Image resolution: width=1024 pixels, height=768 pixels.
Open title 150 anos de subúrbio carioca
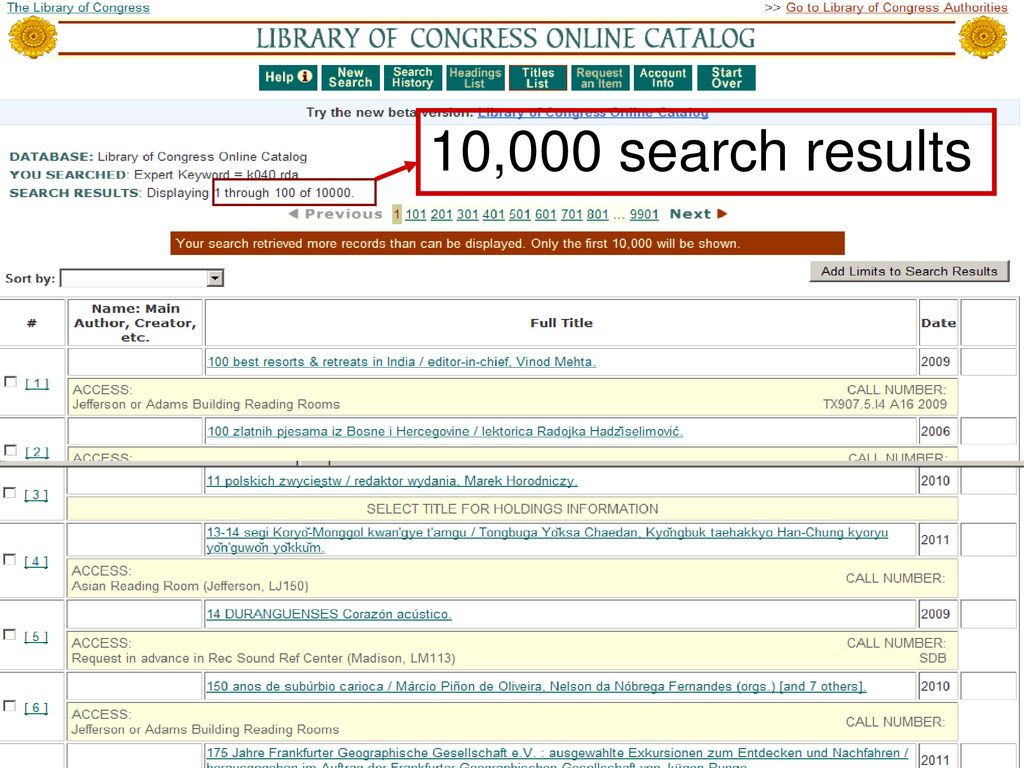[536, 687]
